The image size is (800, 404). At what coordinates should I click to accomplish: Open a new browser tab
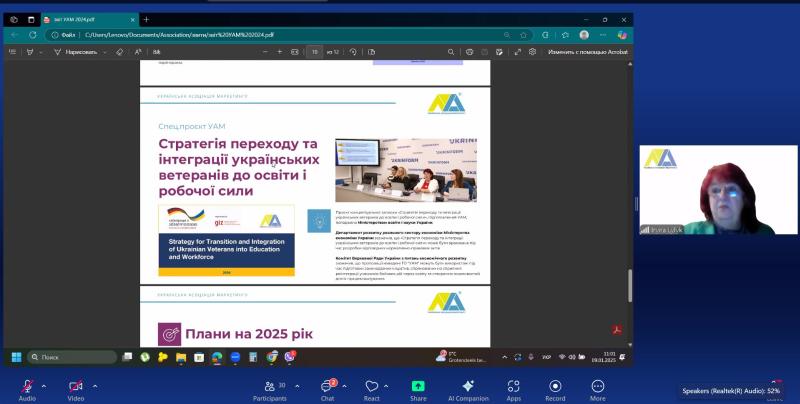coord(146,19)
